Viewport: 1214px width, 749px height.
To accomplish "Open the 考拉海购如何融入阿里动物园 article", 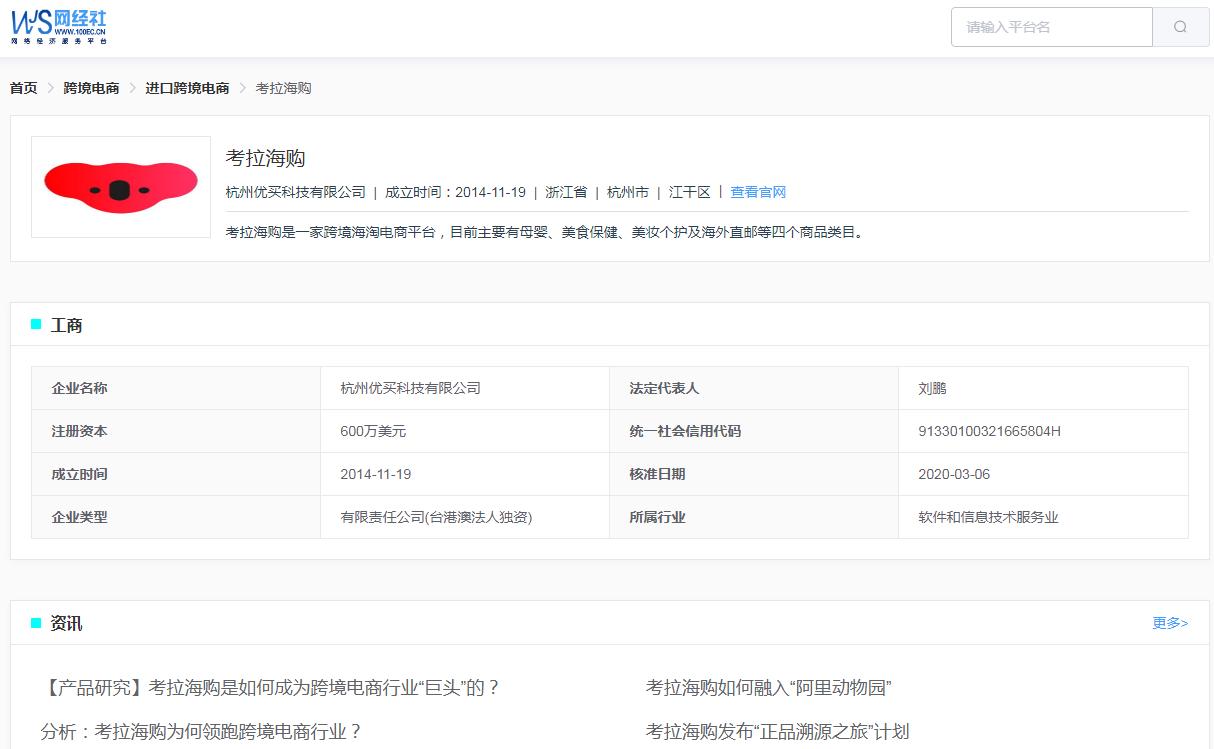I will point(770,687).
